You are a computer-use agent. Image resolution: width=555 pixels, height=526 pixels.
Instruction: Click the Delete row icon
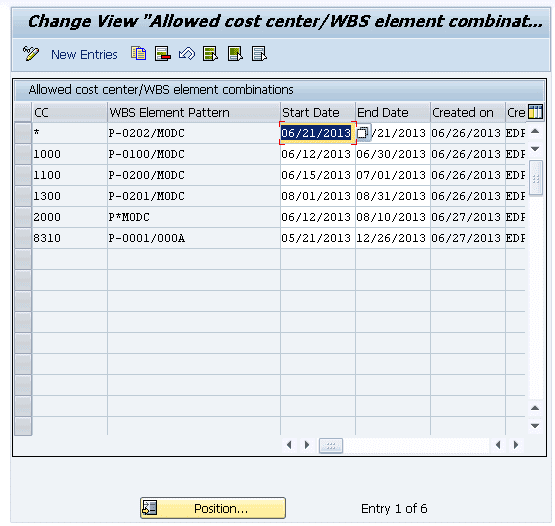pyautogui.click(x=163, y=54)
